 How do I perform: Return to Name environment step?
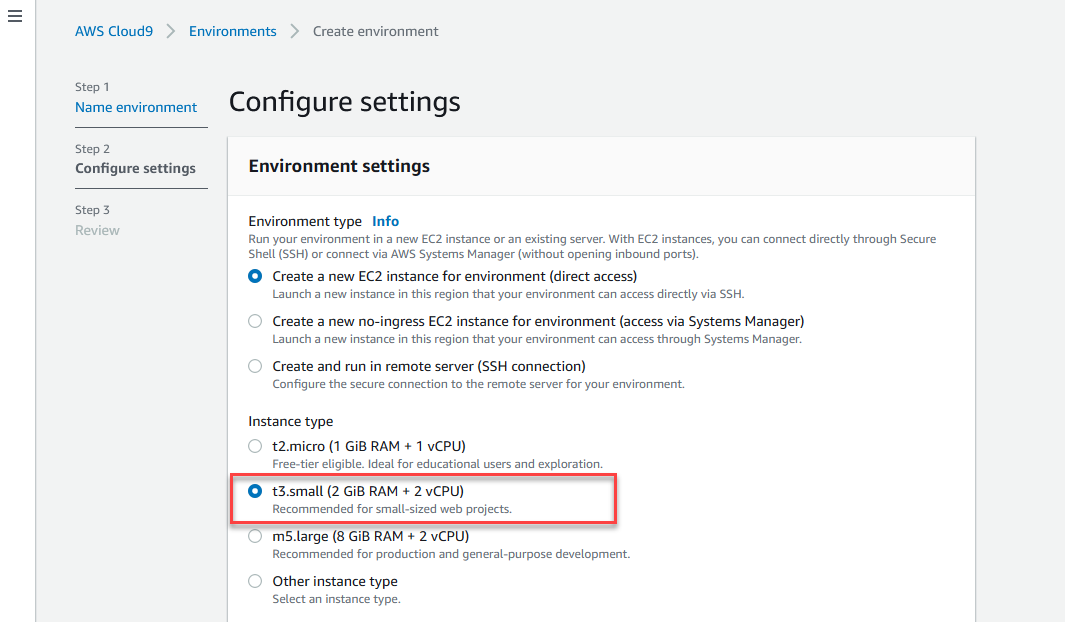pyautogui.click(x=136, y=107)
